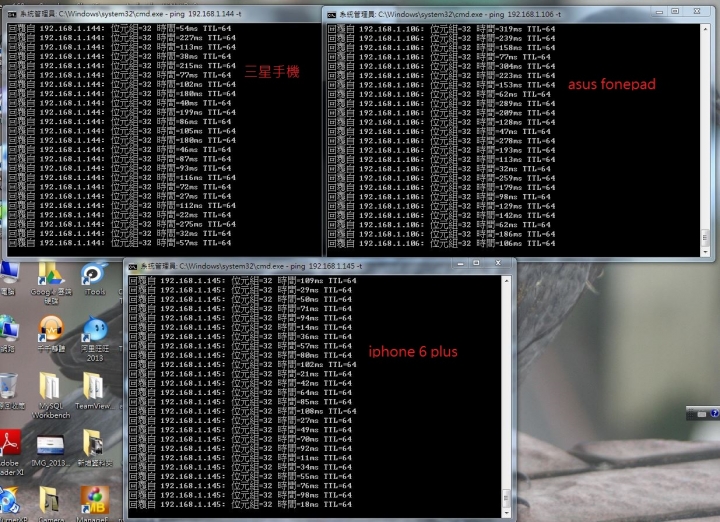
Task: Click the 116ms reply line in the 192.168.1.144 window
Action: [122, 178]
